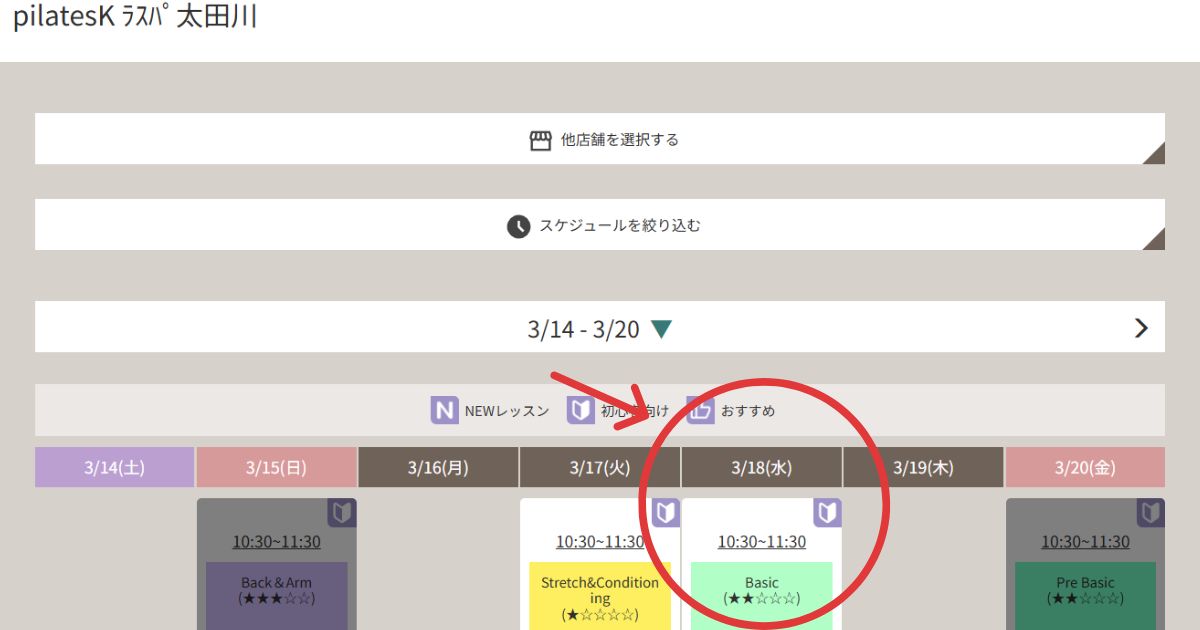The image size is (1200, 630).
Task: Click the 初心者向け beginner legend icon
Action: tap(581, 410)
